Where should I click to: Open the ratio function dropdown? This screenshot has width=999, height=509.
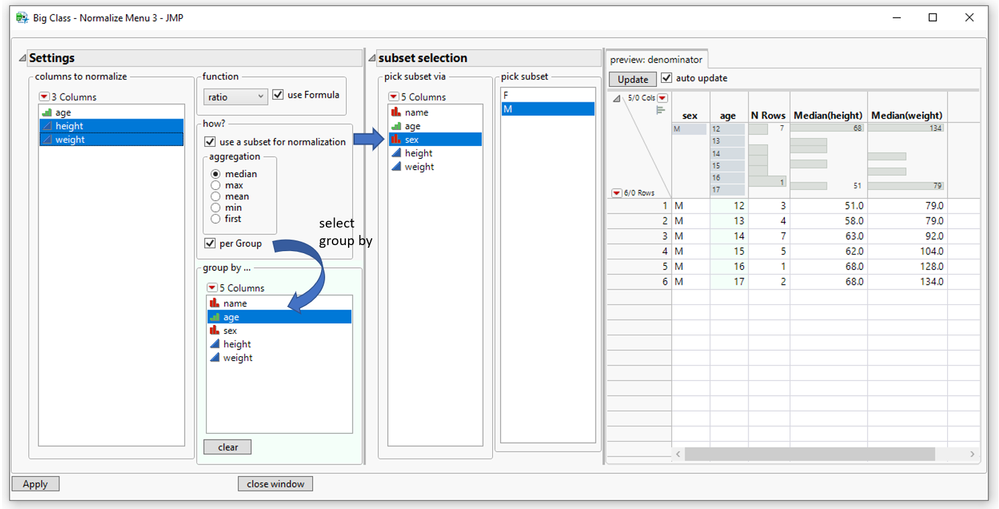pyautogui.click(x=235, y=97)
